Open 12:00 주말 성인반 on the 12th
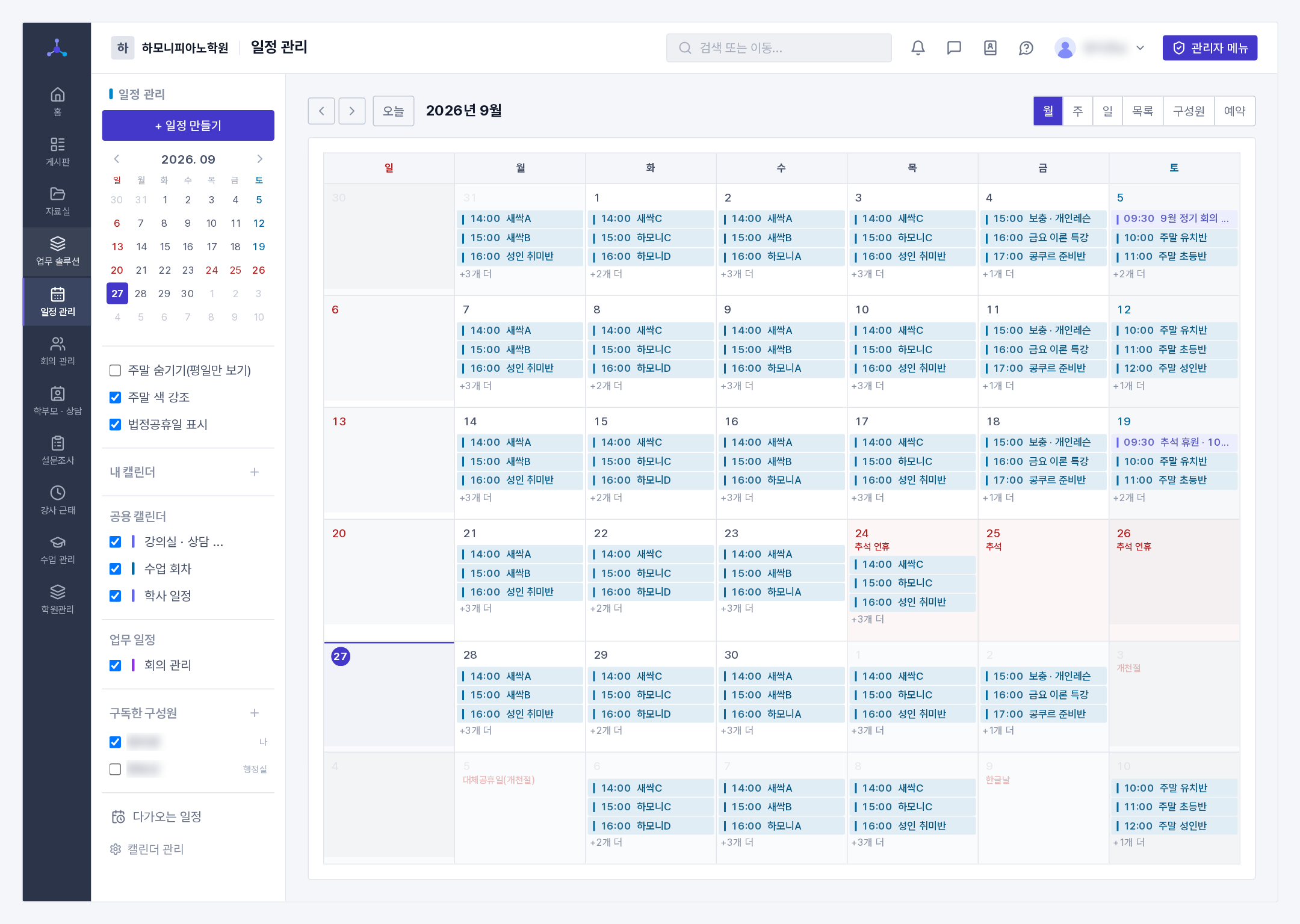1300x924 pixels. [x=1174, y=368]
